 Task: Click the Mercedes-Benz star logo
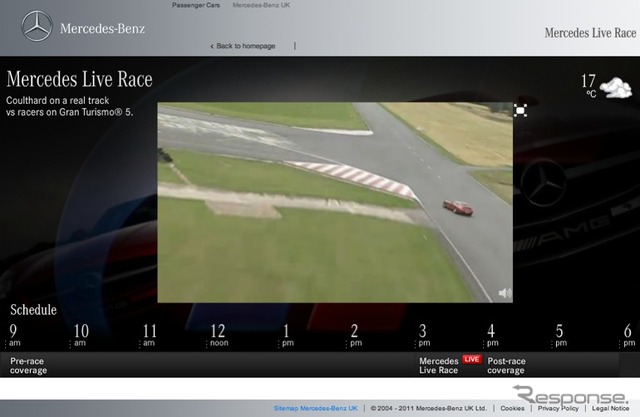tap(37, 26)
